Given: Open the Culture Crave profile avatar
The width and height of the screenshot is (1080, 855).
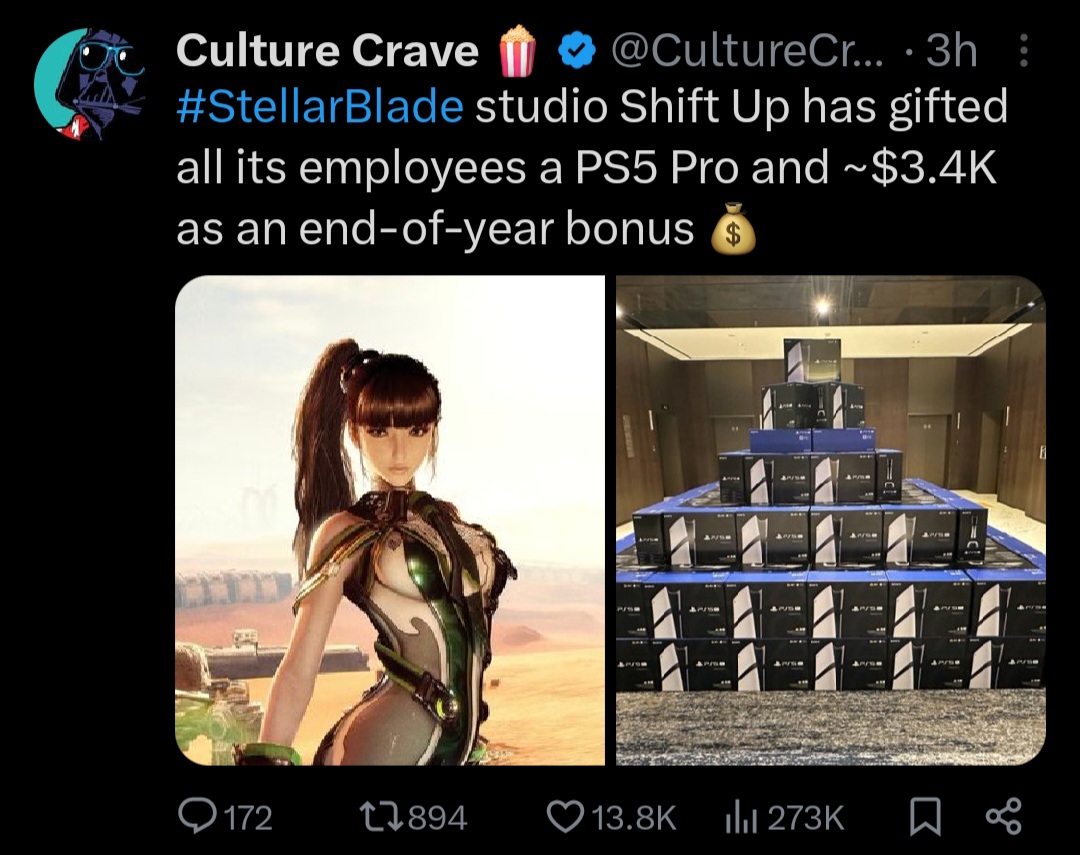Looking at the screenshot, I should point(90,83).
